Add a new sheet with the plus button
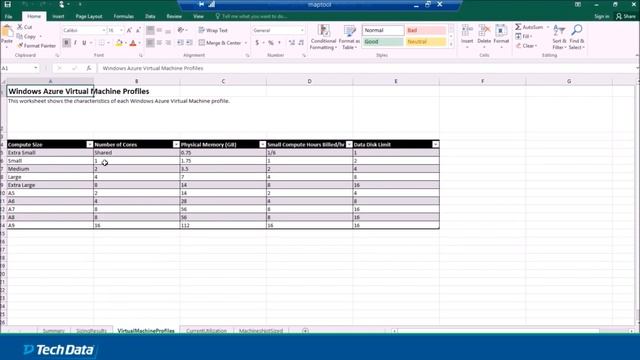640x360 pixels. coord(305,331)
